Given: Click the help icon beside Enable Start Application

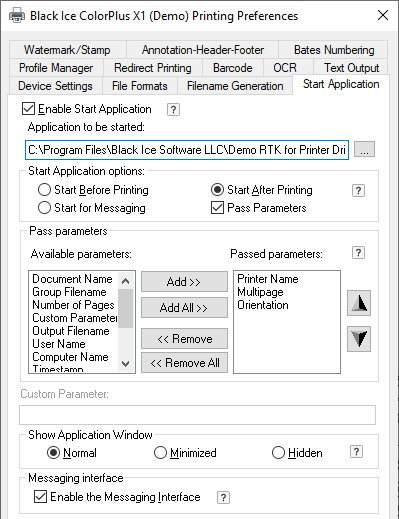Looking at the screenshot, I should 173,109.
